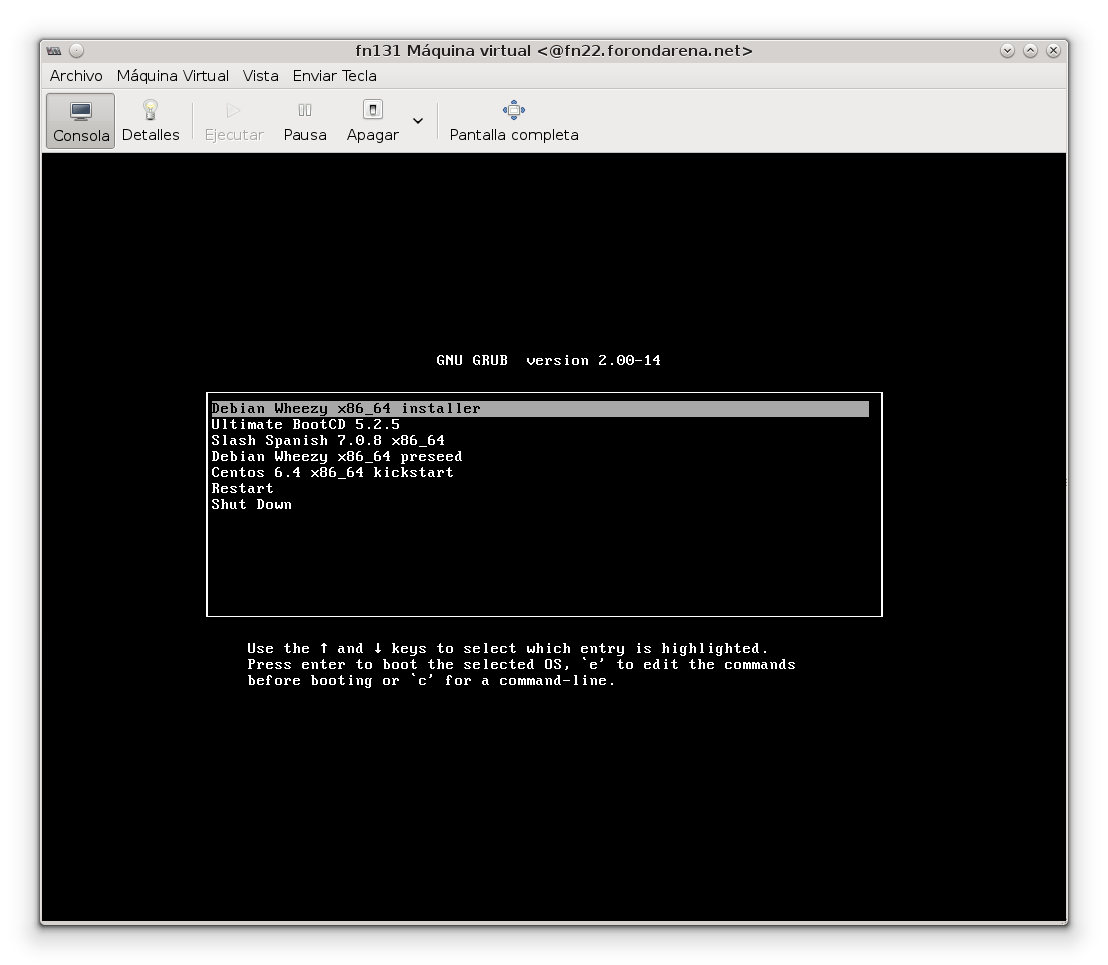This screenshot has width=1108, height=965.
Task: Select Slash Spanish 7.0.8 x86_64 entry
Action: coord(540,441)
